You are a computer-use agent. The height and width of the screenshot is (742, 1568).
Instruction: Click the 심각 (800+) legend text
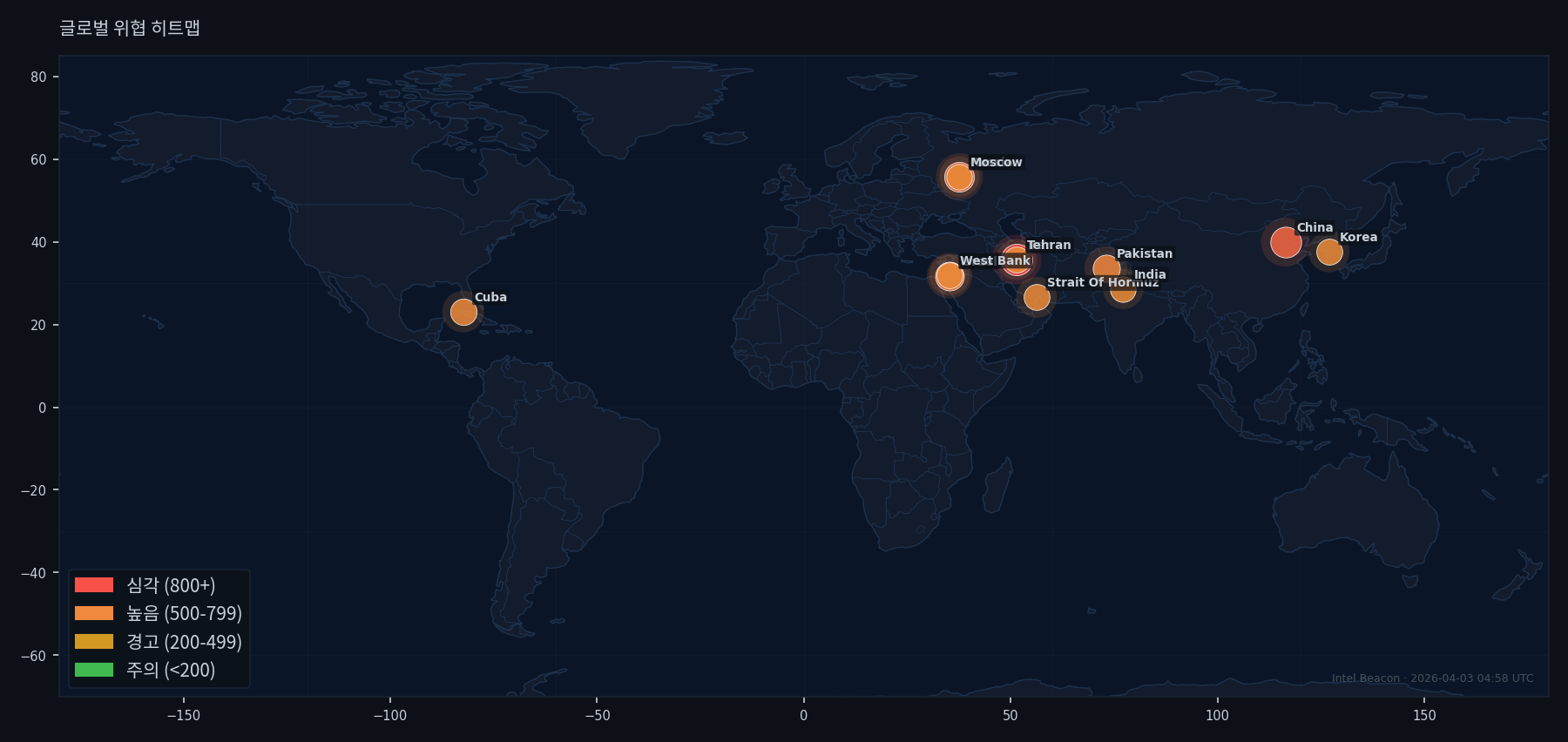171,585
